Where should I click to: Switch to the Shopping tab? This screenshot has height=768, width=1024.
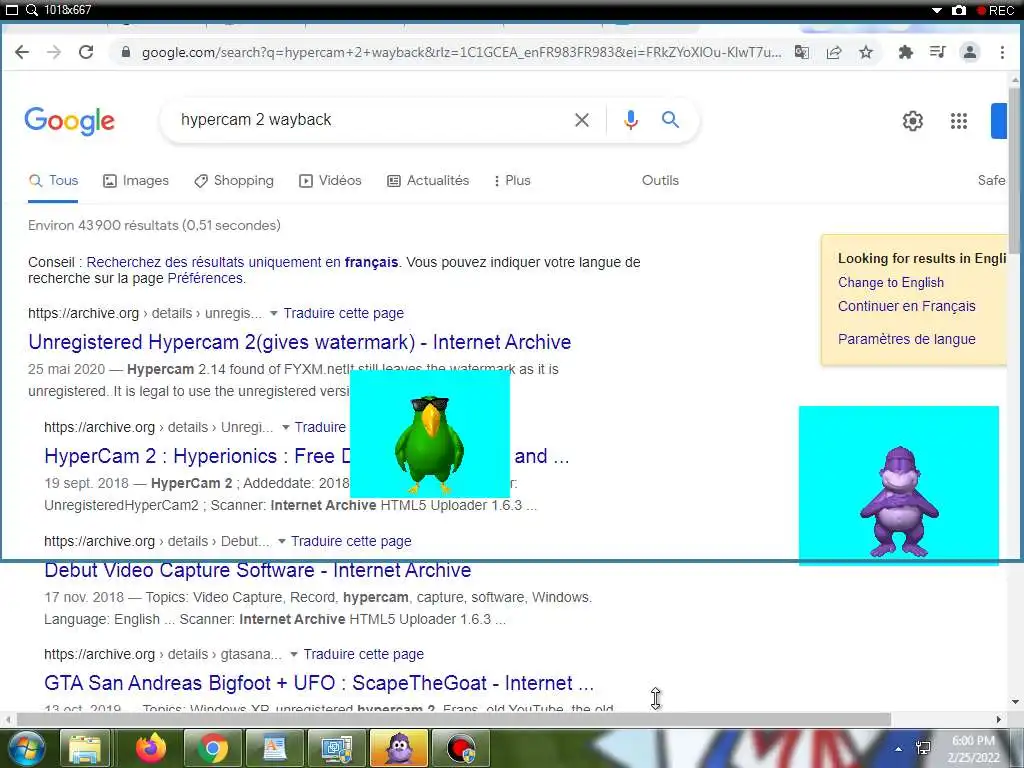[234, 181]
